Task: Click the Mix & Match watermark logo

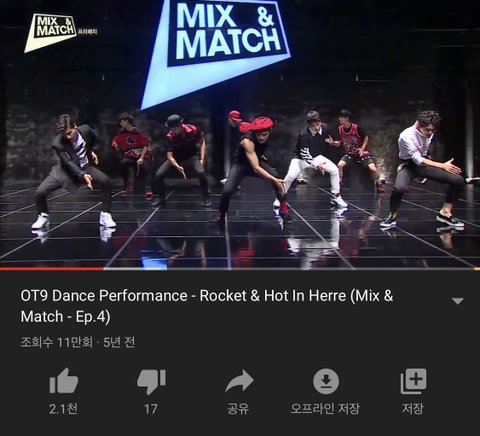Action: click(53, 32)
